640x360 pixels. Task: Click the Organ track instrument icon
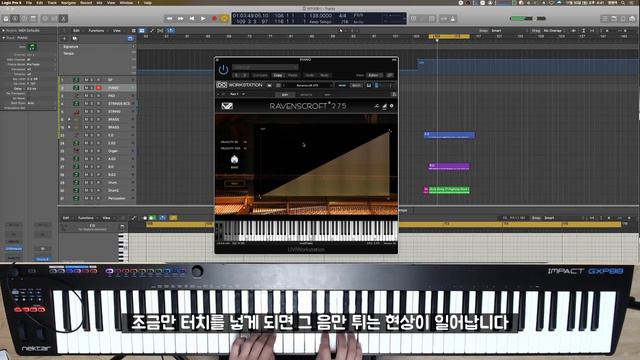76,151
